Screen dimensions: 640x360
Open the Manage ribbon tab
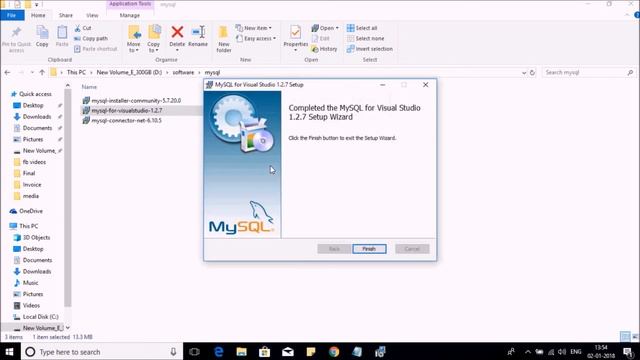pos(130,15)
